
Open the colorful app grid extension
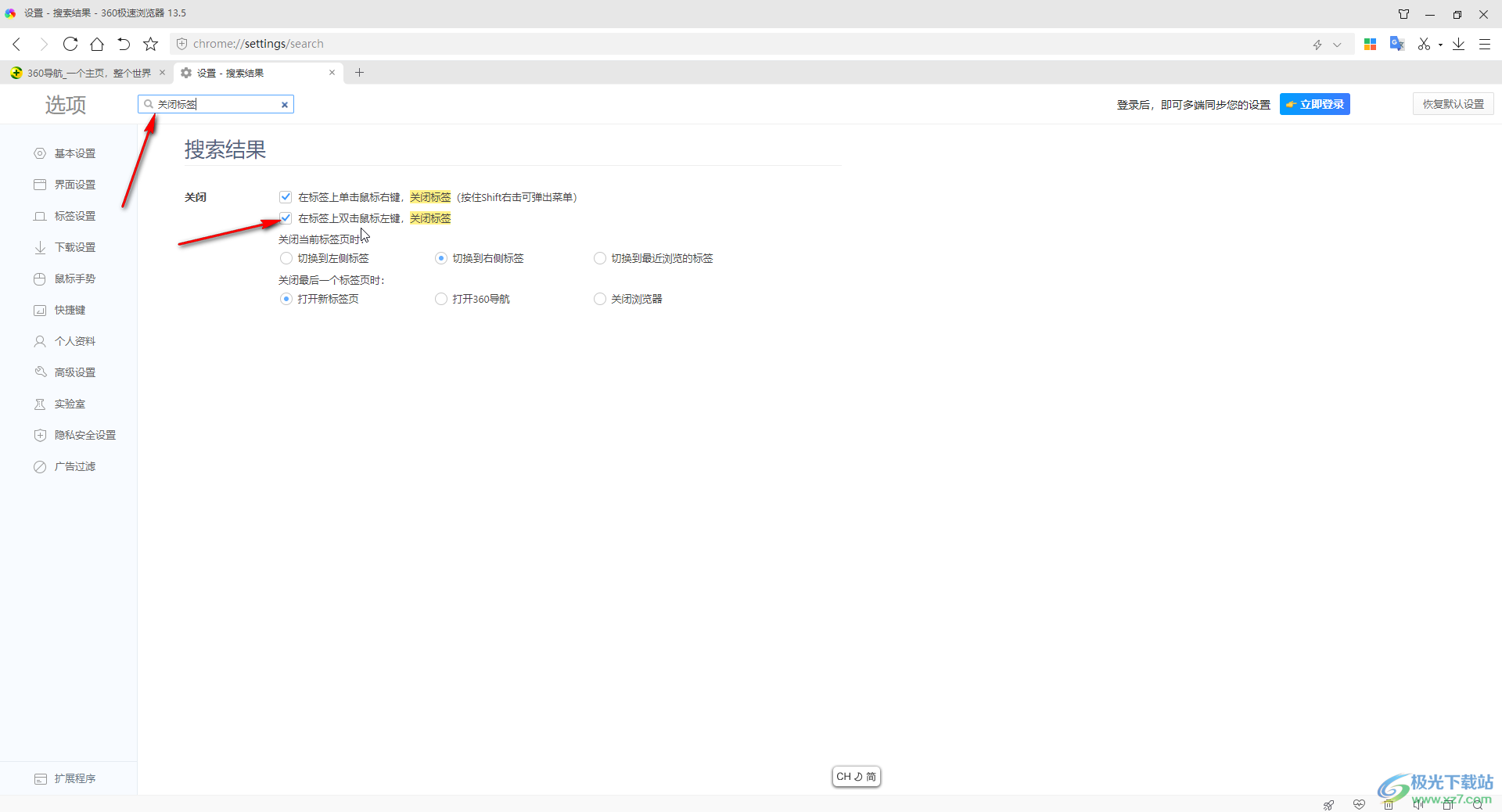pyautogui.click(x=1370, y=45)
